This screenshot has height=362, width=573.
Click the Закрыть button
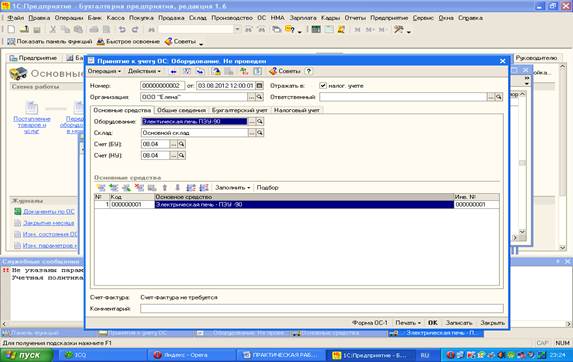492,323
